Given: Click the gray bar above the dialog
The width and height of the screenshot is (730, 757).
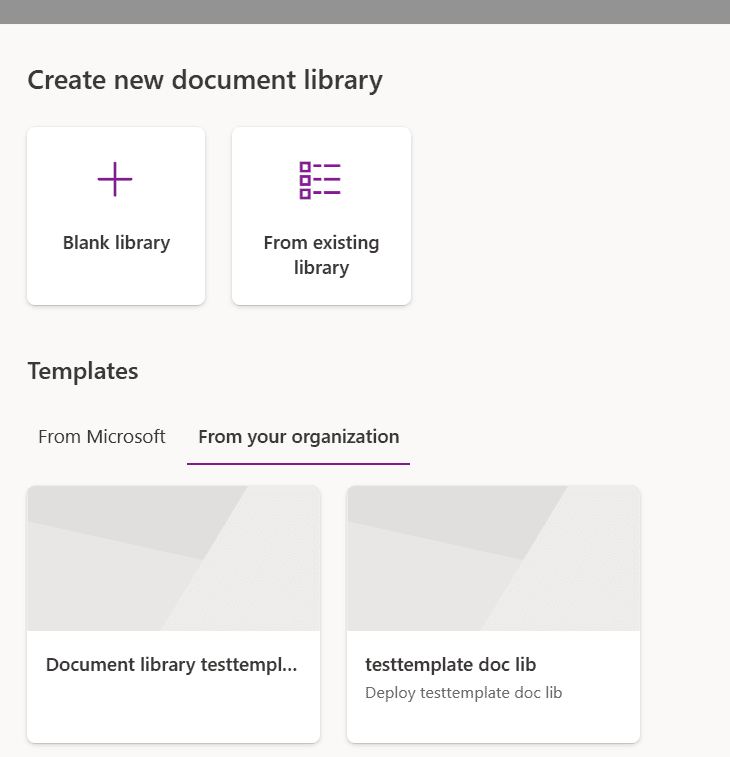Looking at the screenshot, I should coord(365,11).
